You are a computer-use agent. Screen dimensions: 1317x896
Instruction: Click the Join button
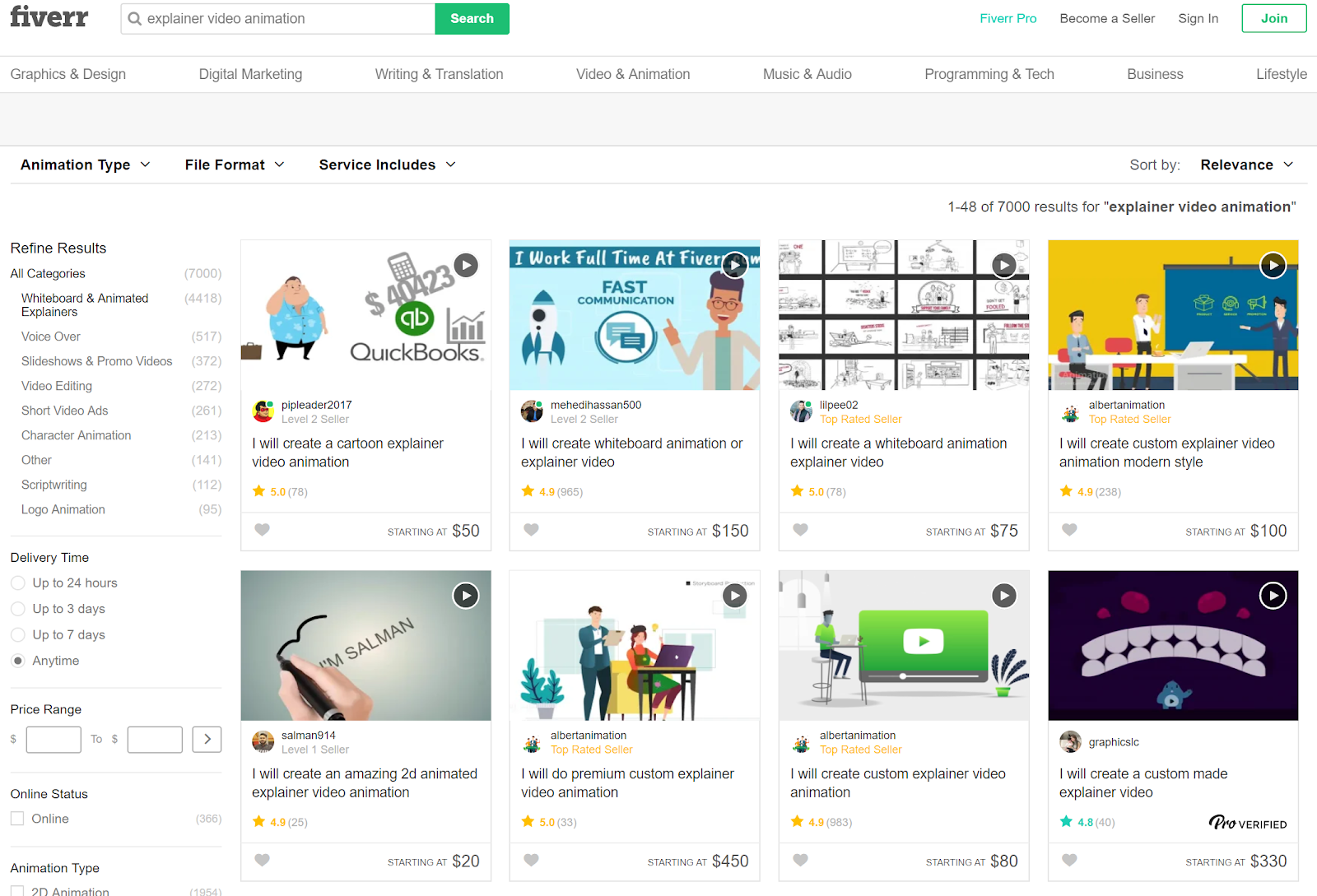click(x=1274, y=18)
